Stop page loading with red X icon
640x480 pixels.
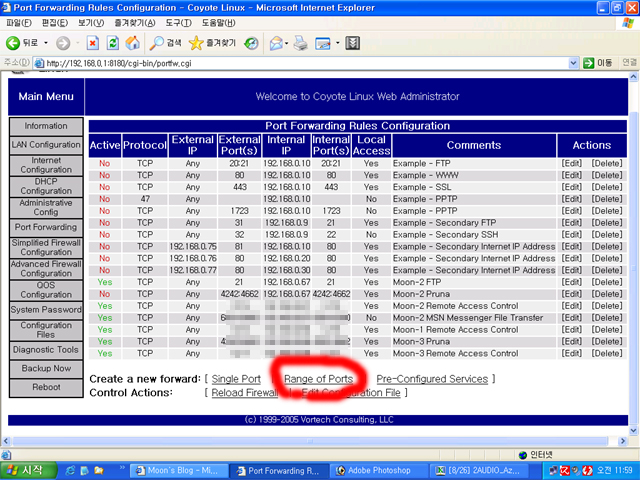(93, 43)
